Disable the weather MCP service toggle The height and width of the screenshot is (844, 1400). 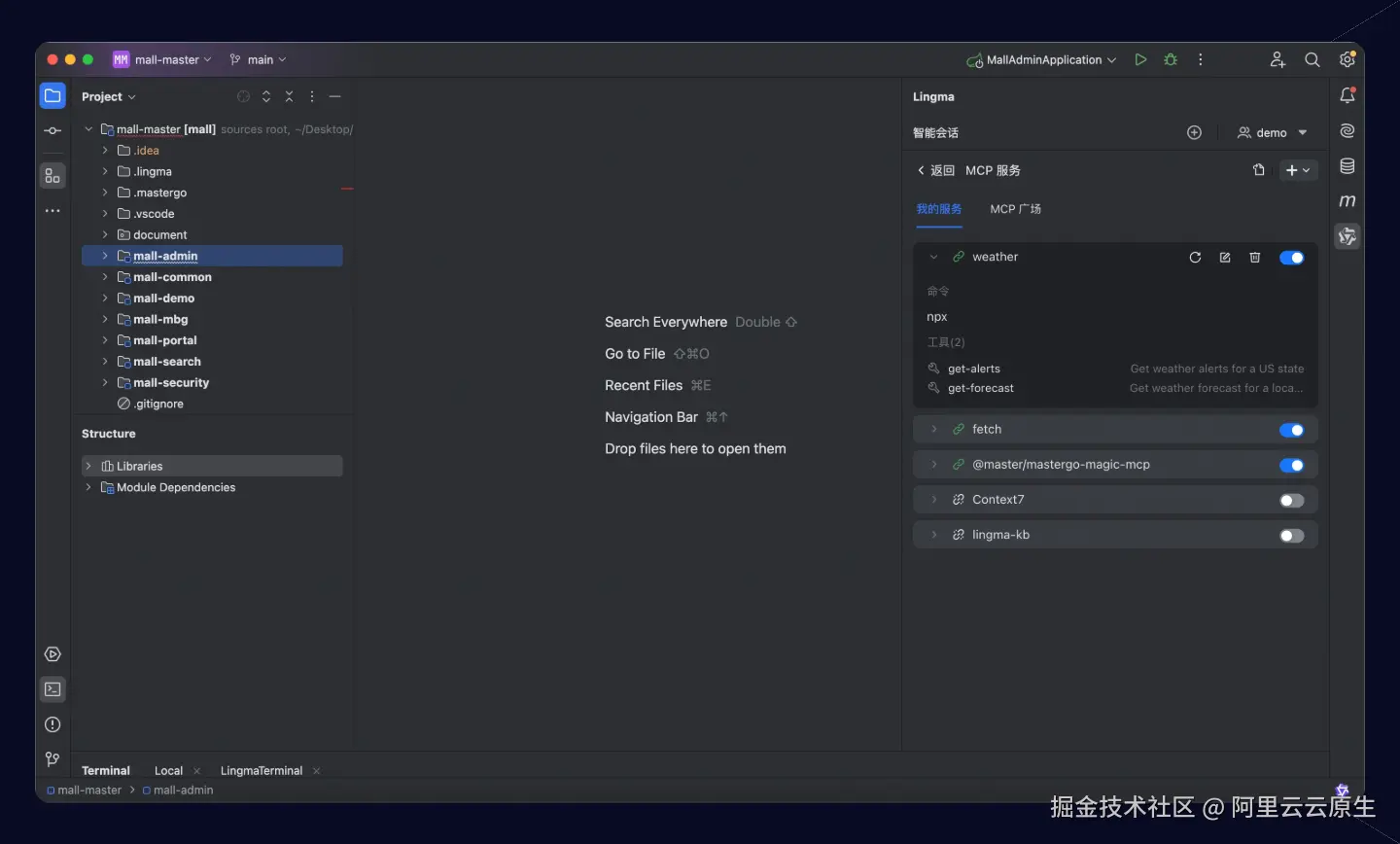1292,258
